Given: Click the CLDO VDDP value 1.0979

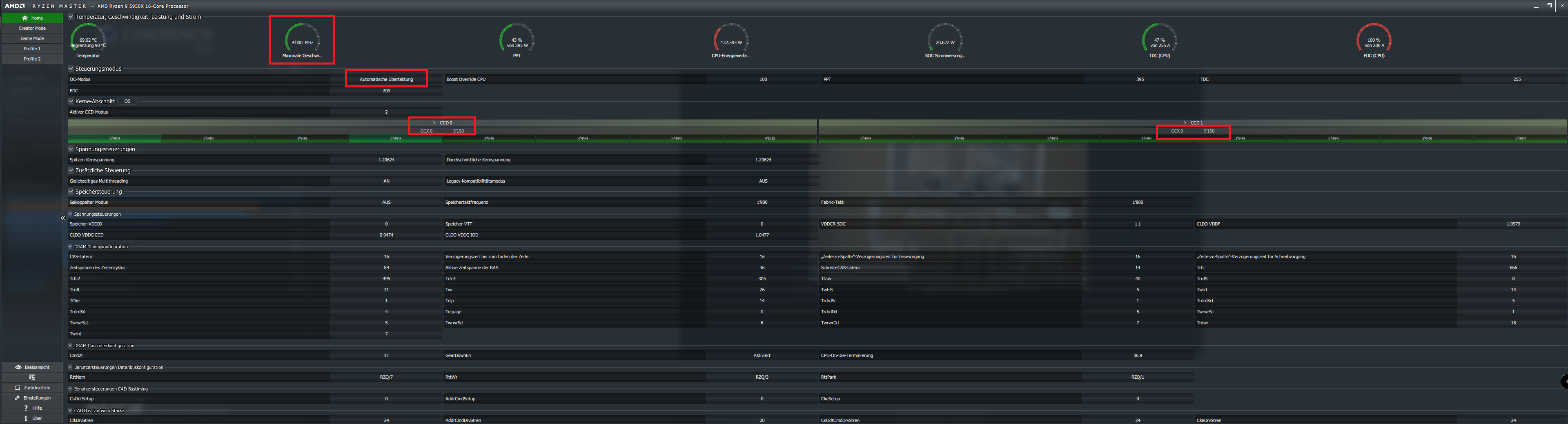Looking at the screenshot, I should (1513, 223).
